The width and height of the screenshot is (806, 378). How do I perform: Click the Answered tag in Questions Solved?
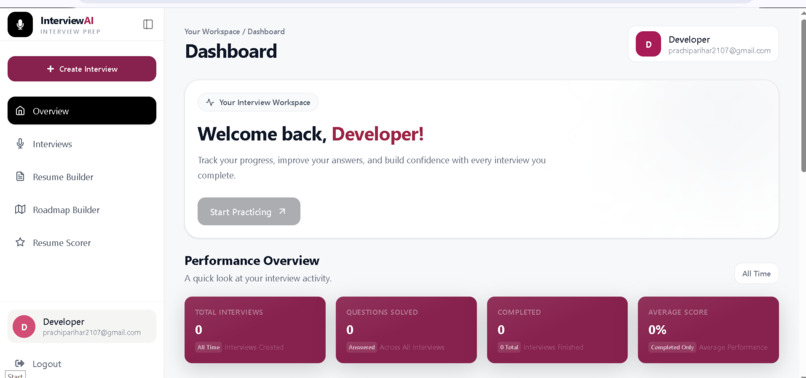[361, 347]
